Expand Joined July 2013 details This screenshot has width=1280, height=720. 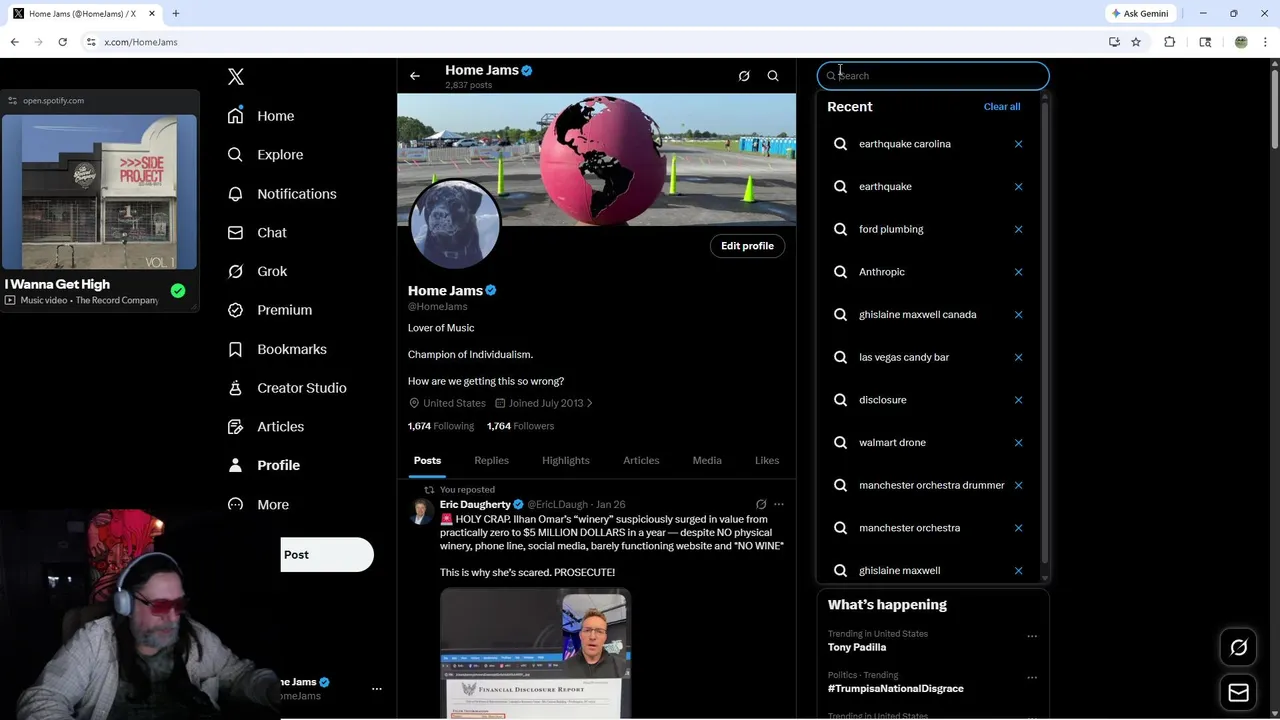[x=544, y=403]
